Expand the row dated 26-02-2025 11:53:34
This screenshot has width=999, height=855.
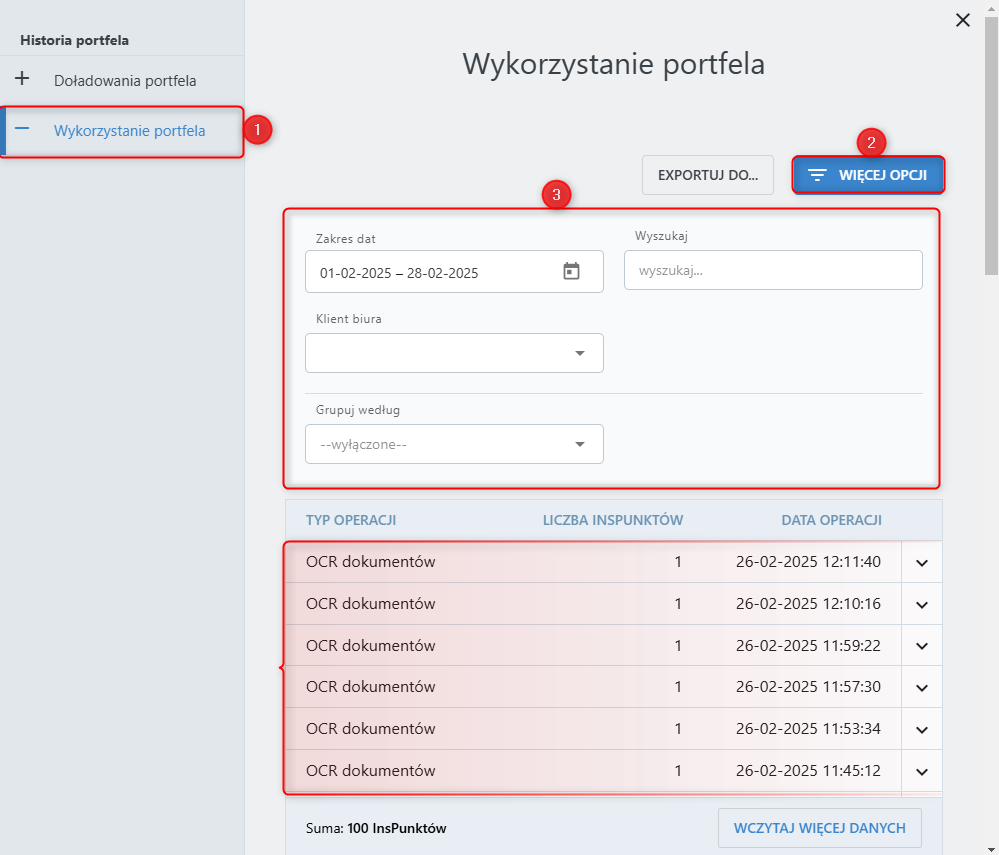pyautogui.click(x=922, y=729)
